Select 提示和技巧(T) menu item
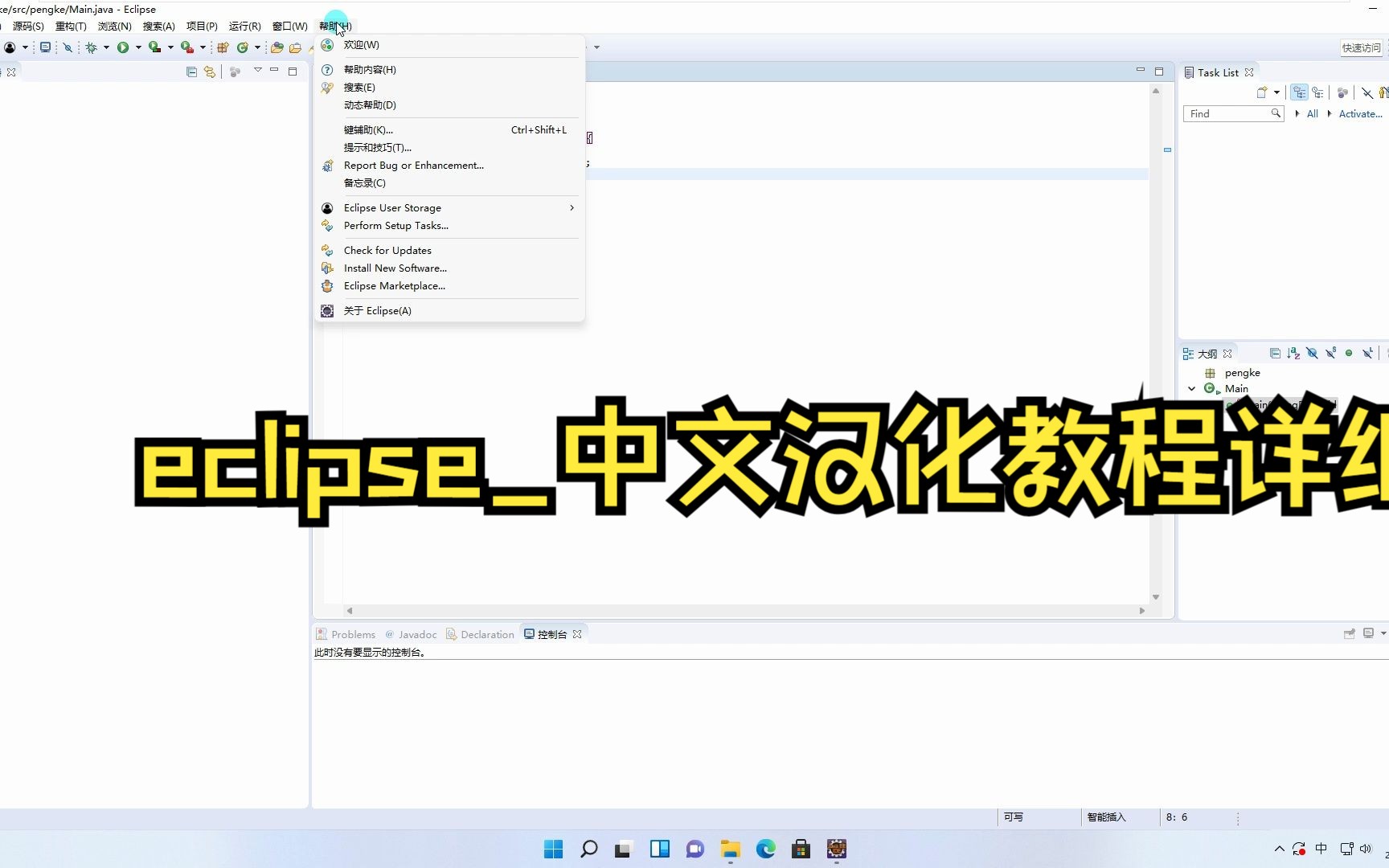 tap(449, 148)
